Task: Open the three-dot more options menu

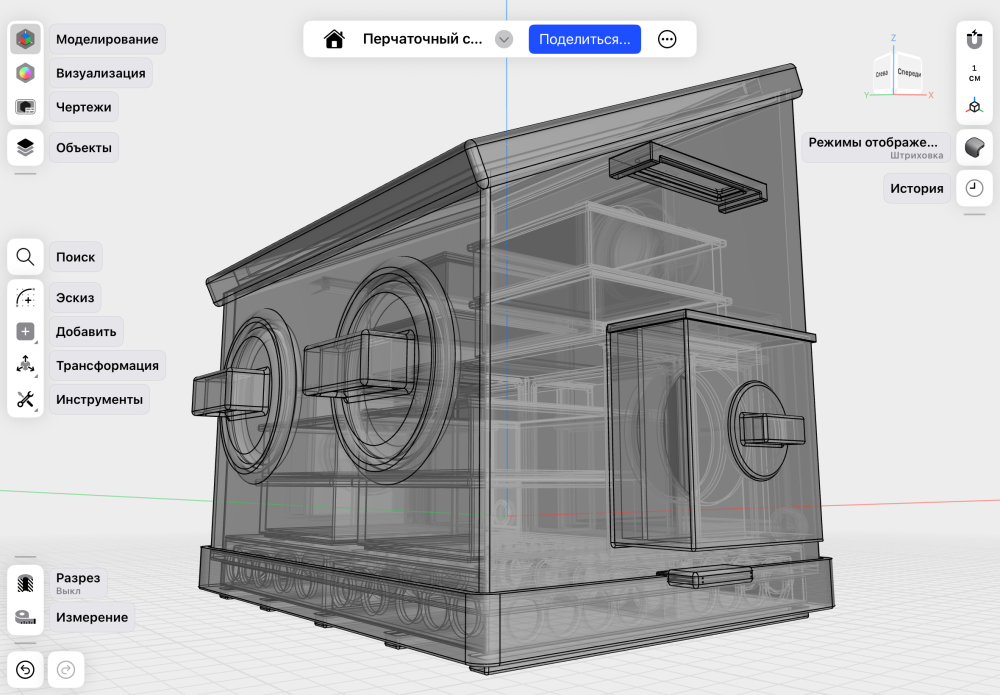Action: [666, 39]
